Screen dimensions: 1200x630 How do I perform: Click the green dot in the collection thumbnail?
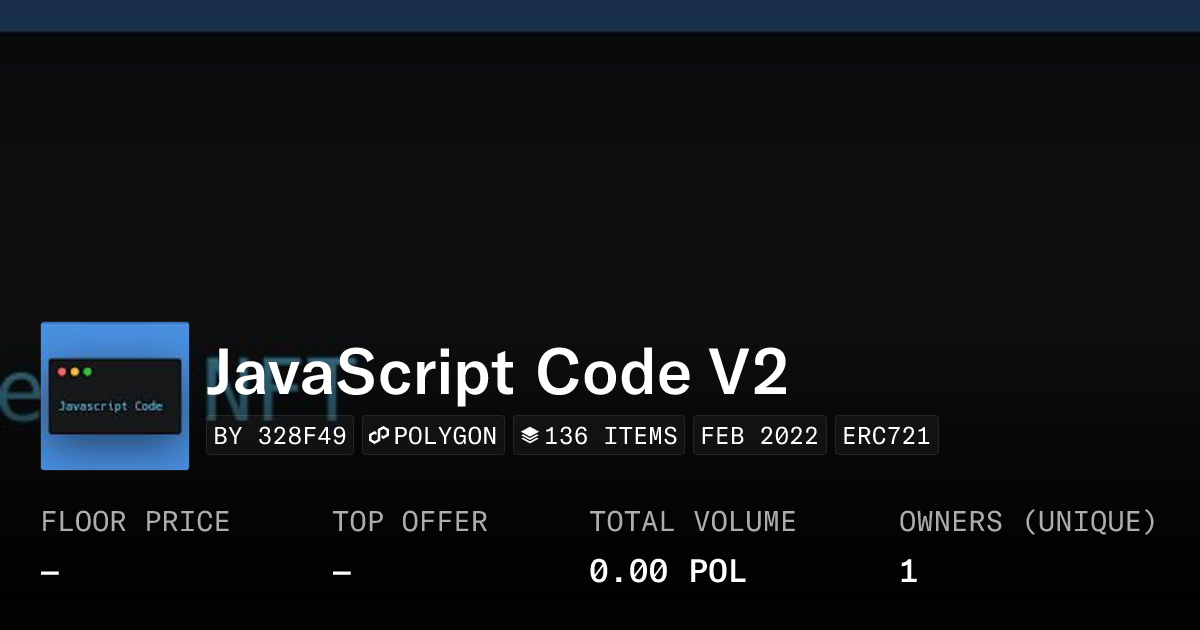coord(88,372)
